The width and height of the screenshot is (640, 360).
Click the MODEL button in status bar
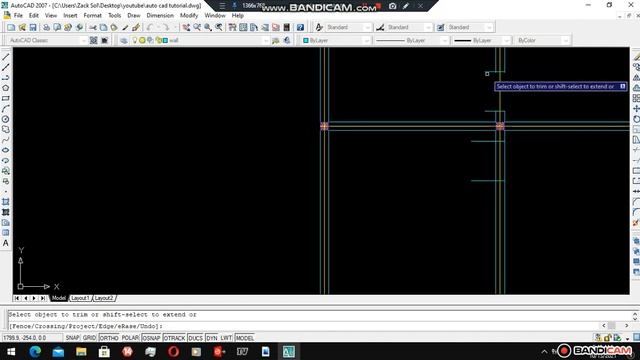244,338
